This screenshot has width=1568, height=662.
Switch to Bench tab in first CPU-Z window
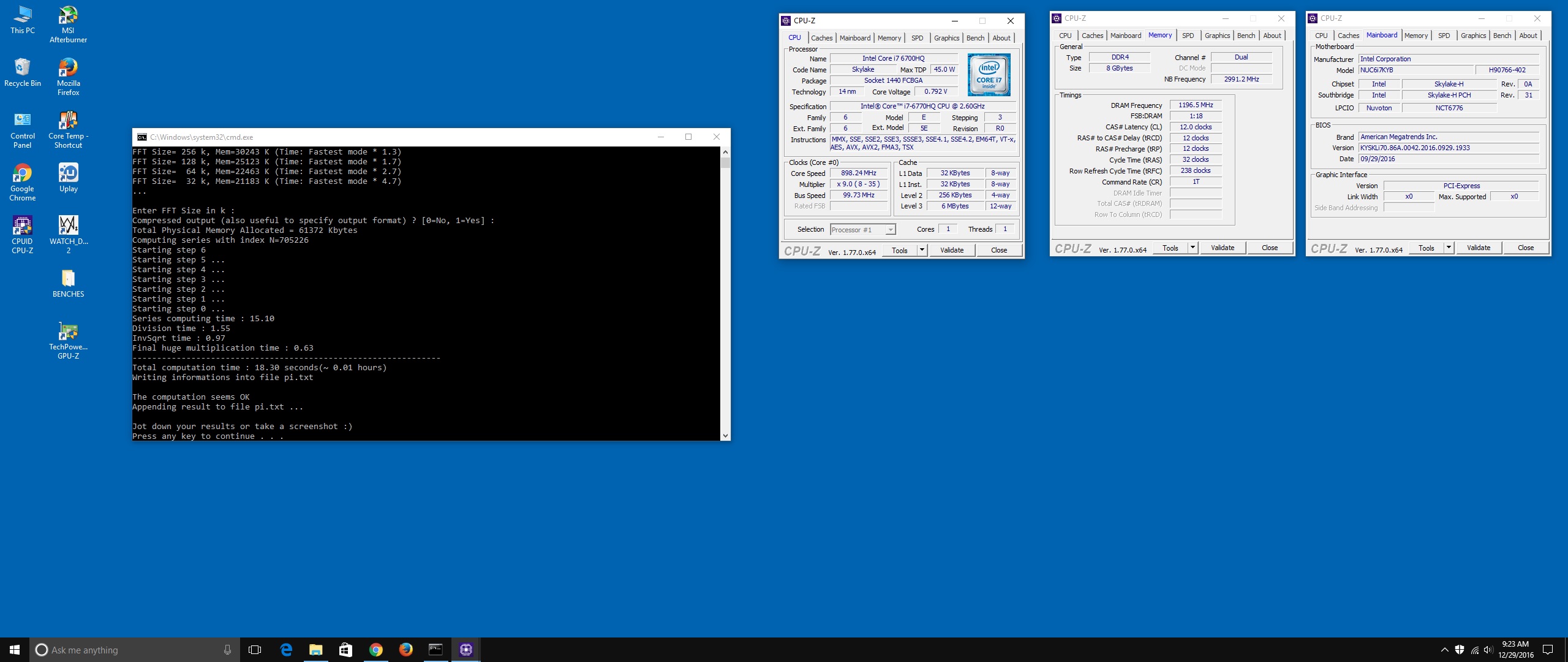click(x=975, y=38)
